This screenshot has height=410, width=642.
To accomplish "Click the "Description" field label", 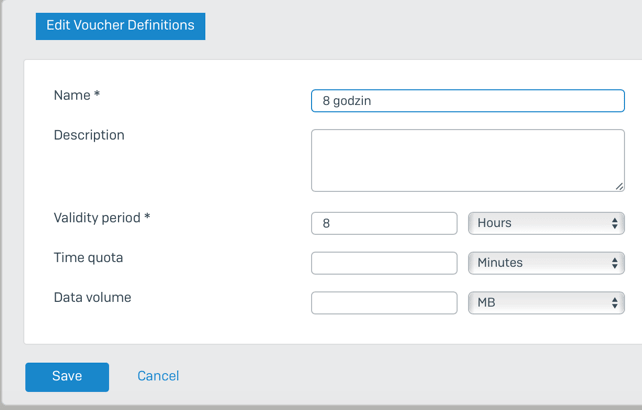I will pyautogui.click(x=89, y=135).
